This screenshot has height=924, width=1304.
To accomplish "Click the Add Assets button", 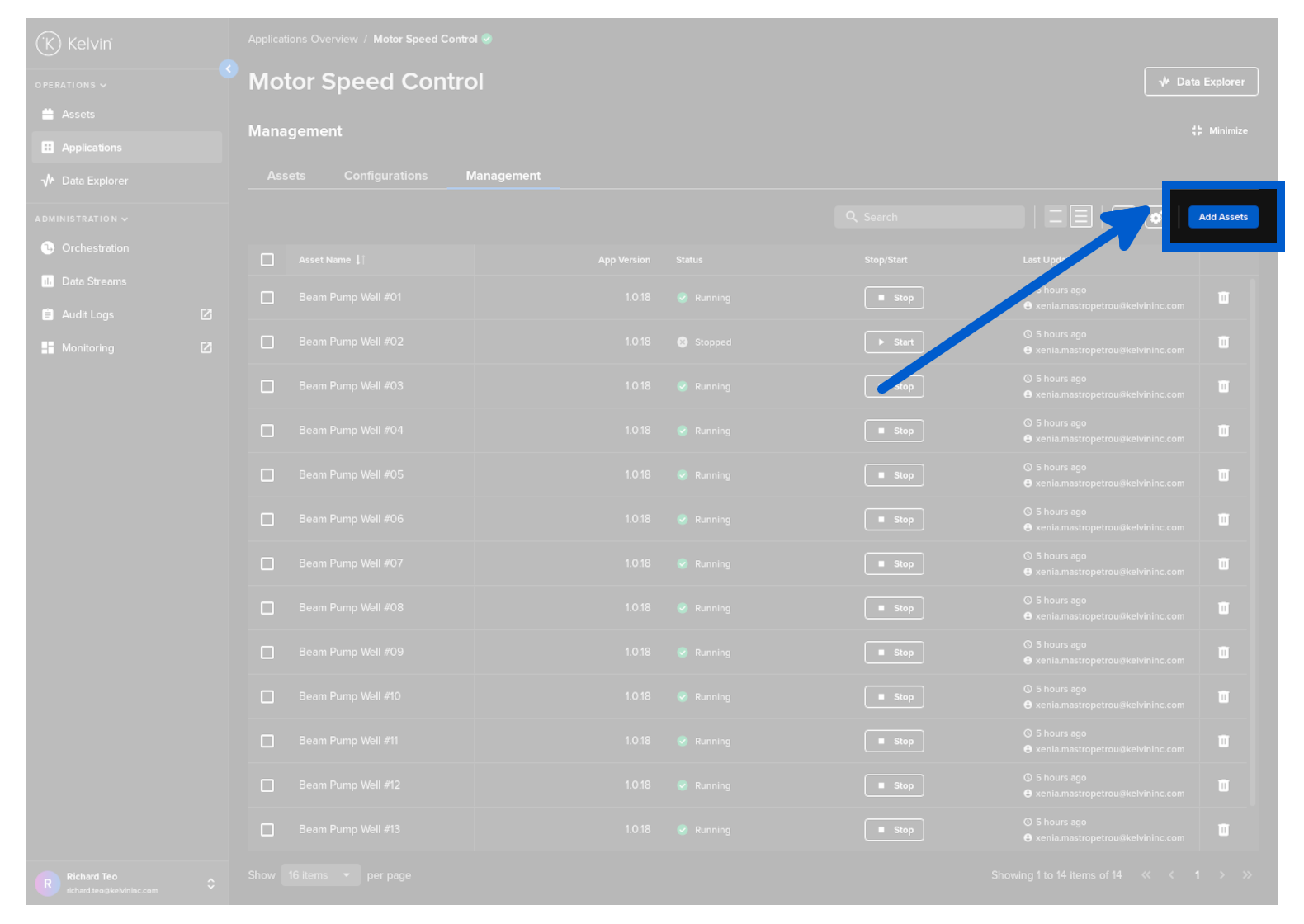I will coord(1222,217).
